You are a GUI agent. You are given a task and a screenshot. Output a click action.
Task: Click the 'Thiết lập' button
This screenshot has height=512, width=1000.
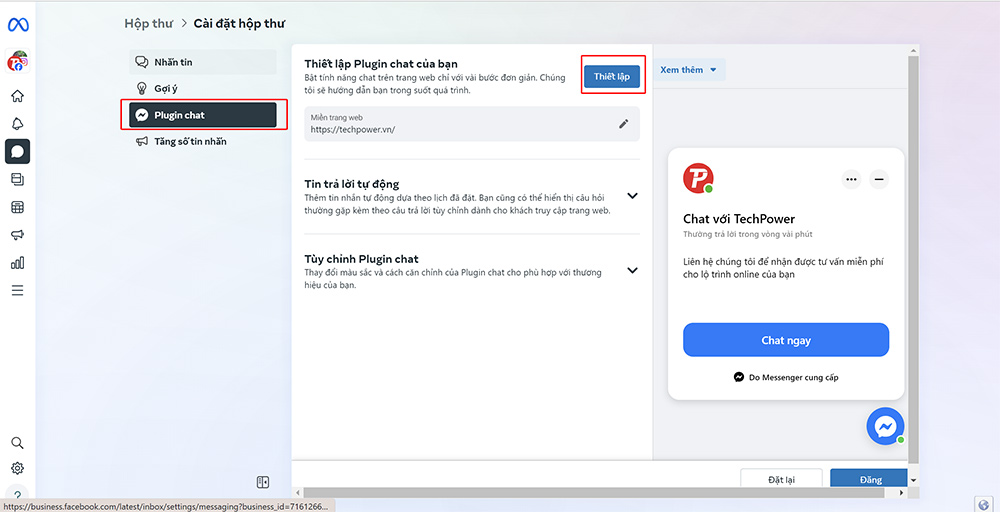(612, 76)
